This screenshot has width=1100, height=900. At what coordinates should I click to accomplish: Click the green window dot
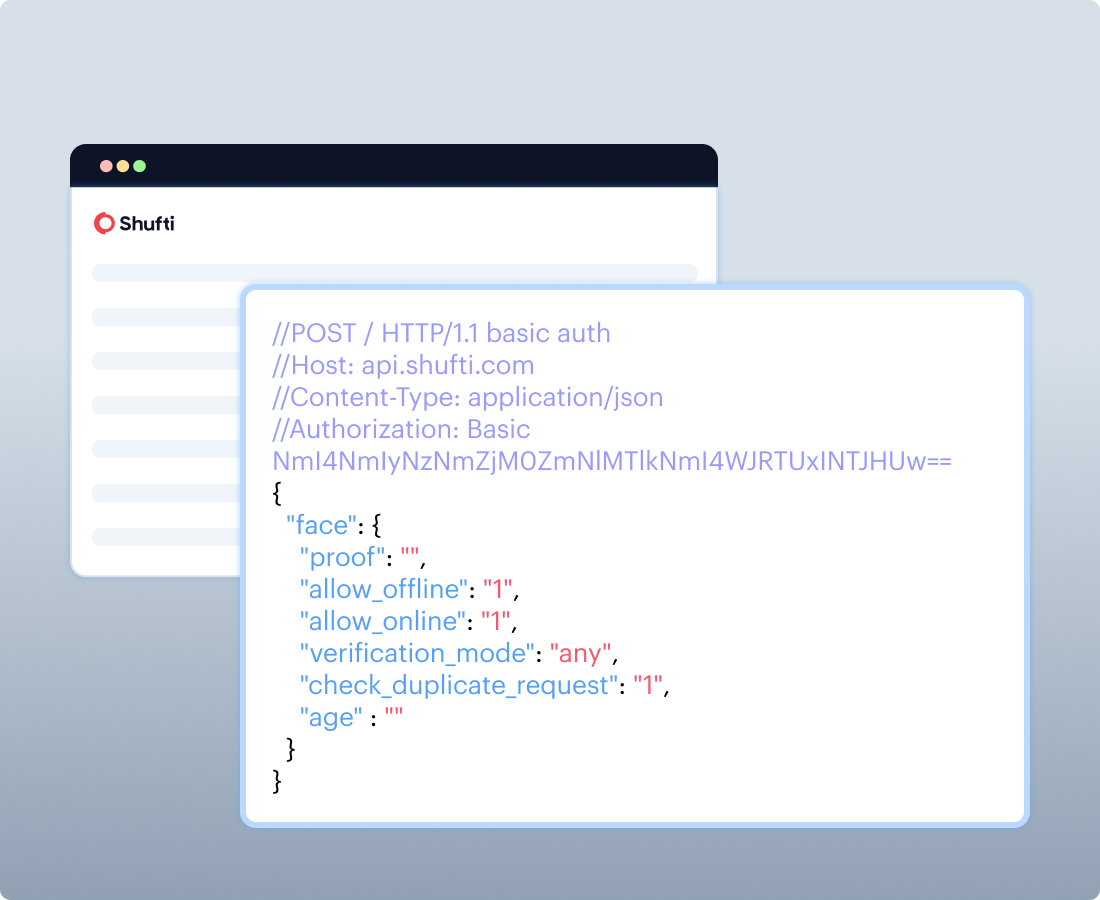[139, 166]
